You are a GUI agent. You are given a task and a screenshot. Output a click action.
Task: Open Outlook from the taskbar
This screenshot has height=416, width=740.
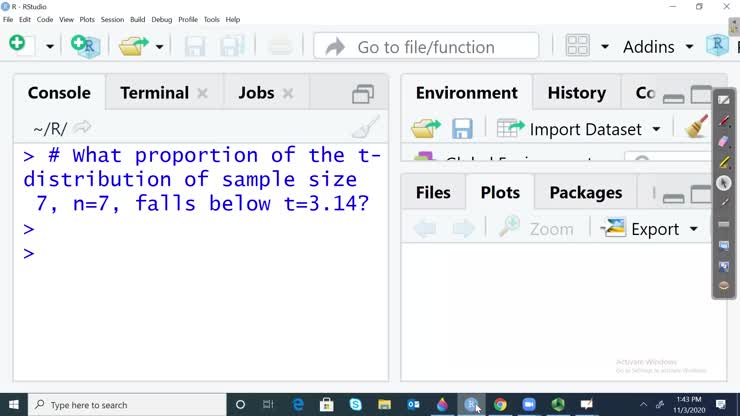(x=413, y=405)
